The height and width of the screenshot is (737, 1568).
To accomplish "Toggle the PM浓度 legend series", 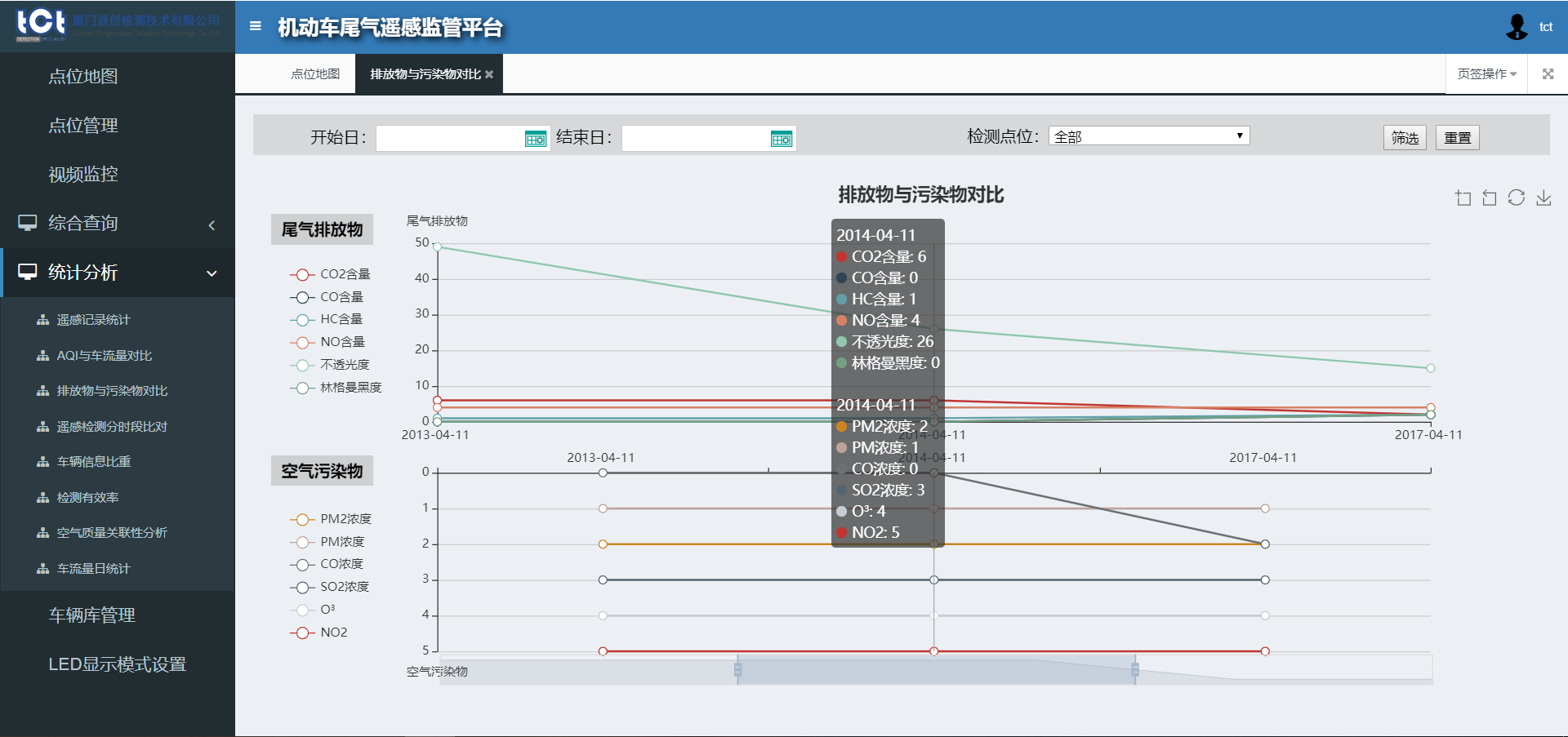I will (327, 542).
